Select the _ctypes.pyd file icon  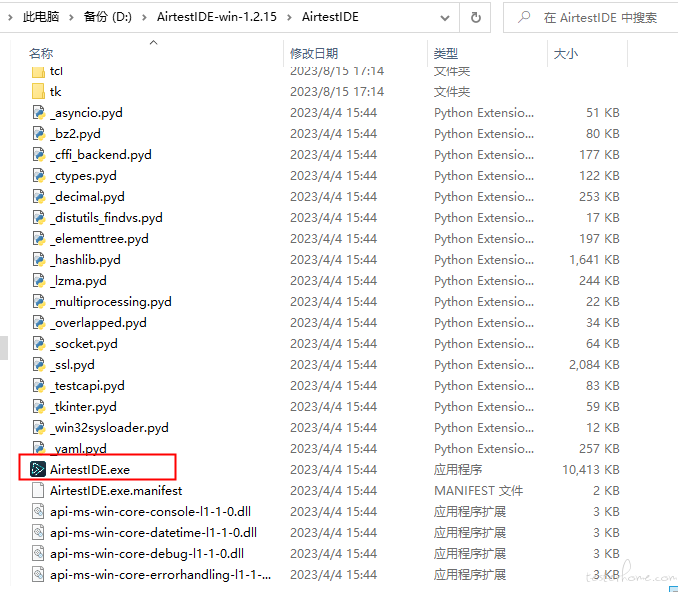click(x=38, y=176)
